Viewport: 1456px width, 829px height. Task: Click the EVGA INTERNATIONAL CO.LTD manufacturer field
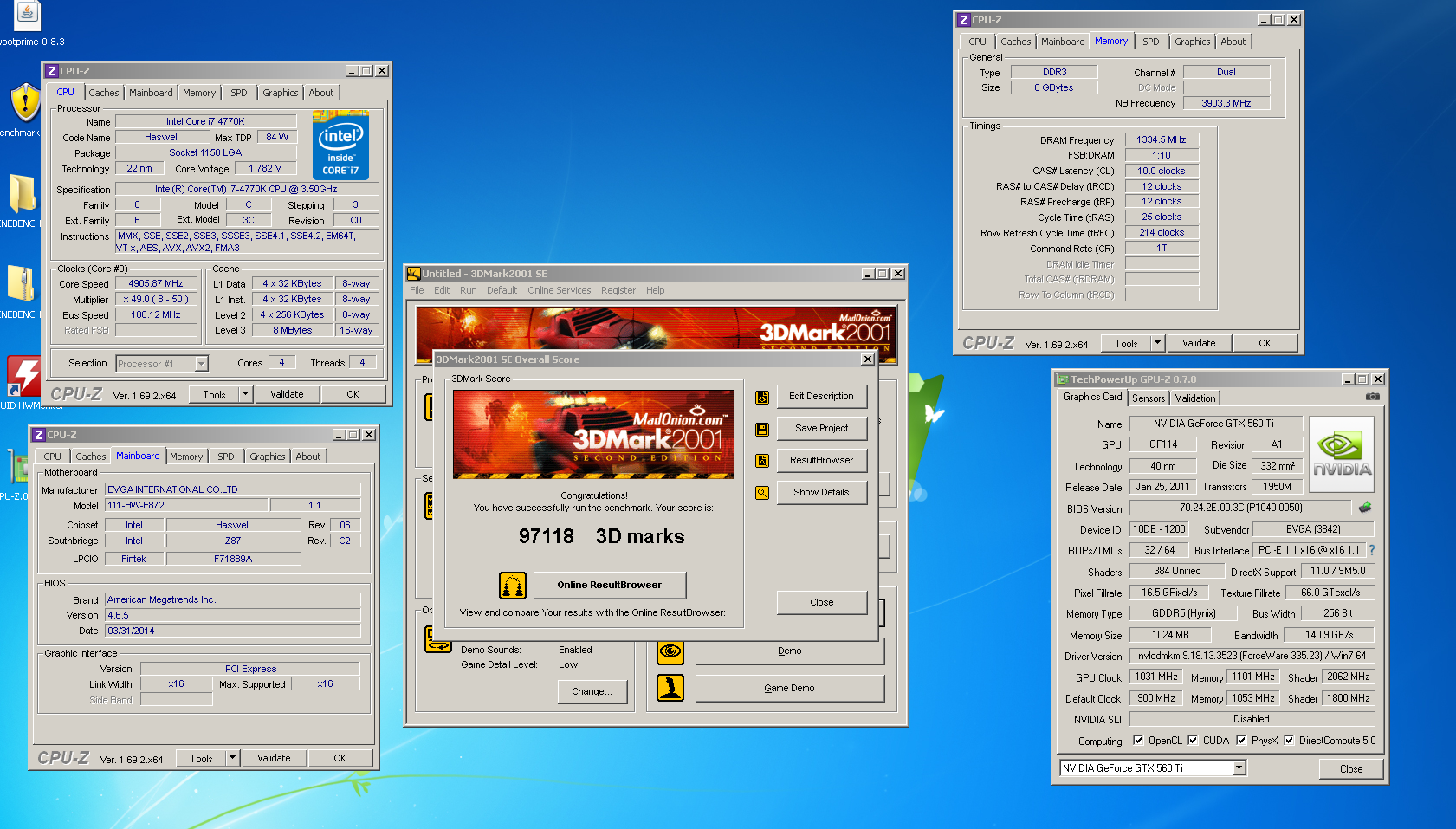click(x=232, y=490)
